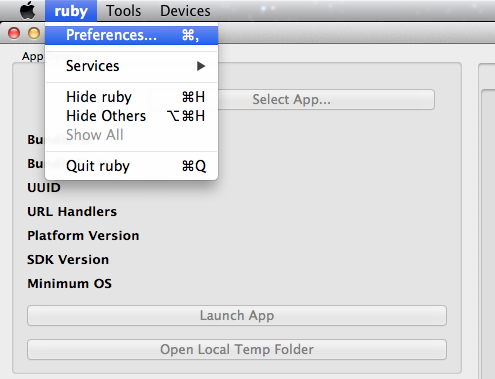
Task: Open the Tools menu
Action: point(124,11)
